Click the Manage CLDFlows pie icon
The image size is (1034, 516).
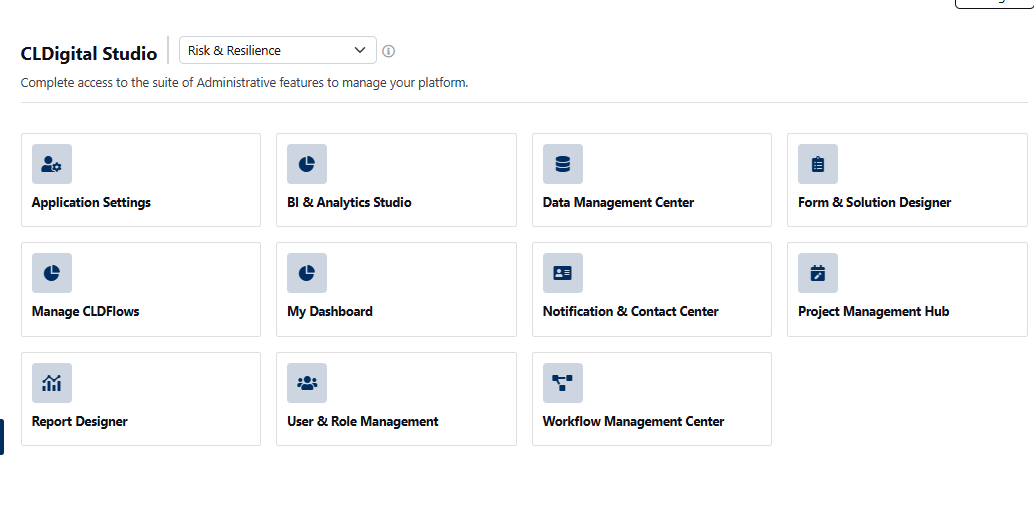point(52,273)
